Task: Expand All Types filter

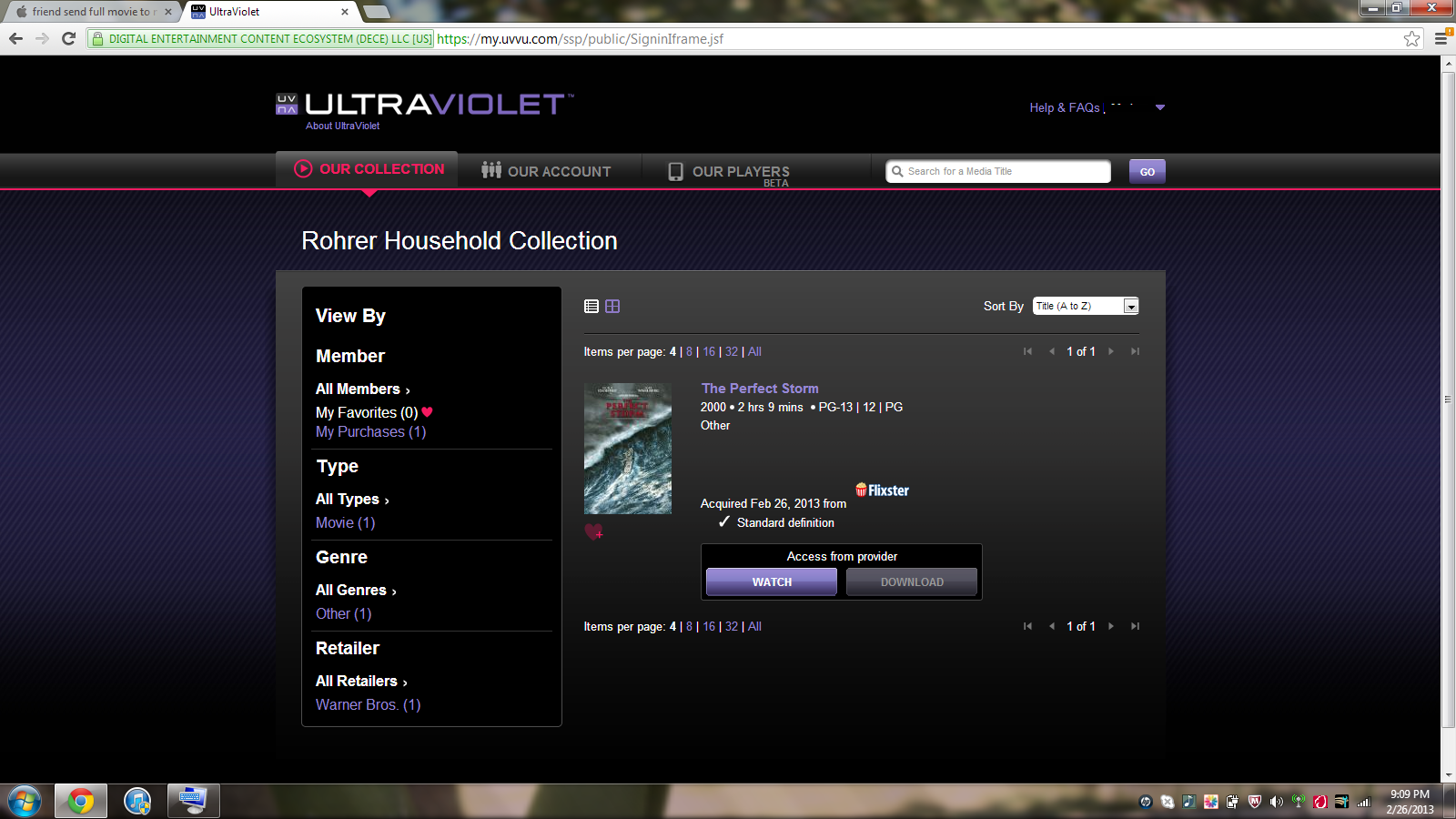Action: pos(352,500)
